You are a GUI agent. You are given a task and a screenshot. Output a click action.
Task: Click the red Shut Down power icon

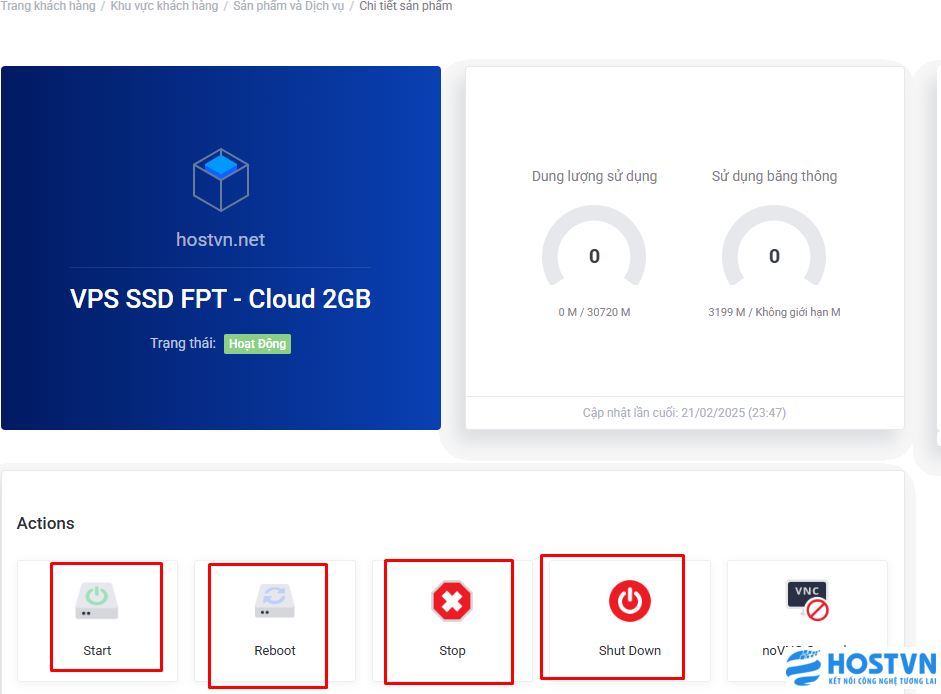click(x=630, y=601)
